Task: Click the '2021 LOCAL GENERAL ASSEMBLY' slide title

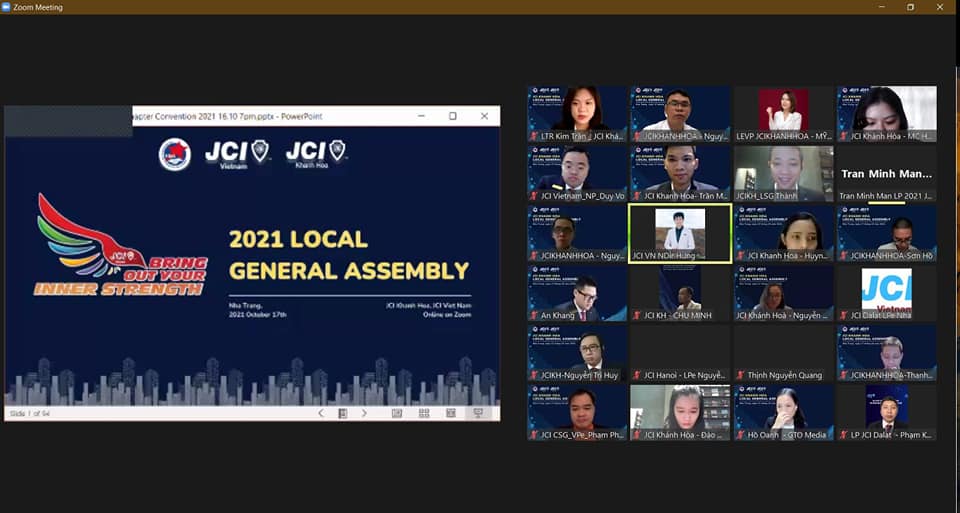Action: [x=349, y=255]
